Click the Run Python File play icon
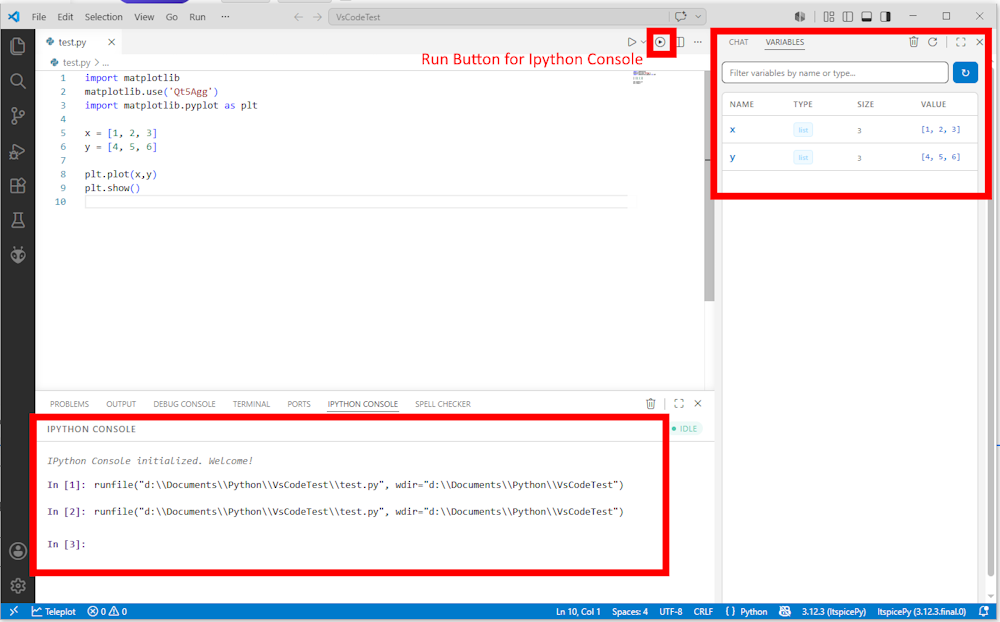 point(631,42)
